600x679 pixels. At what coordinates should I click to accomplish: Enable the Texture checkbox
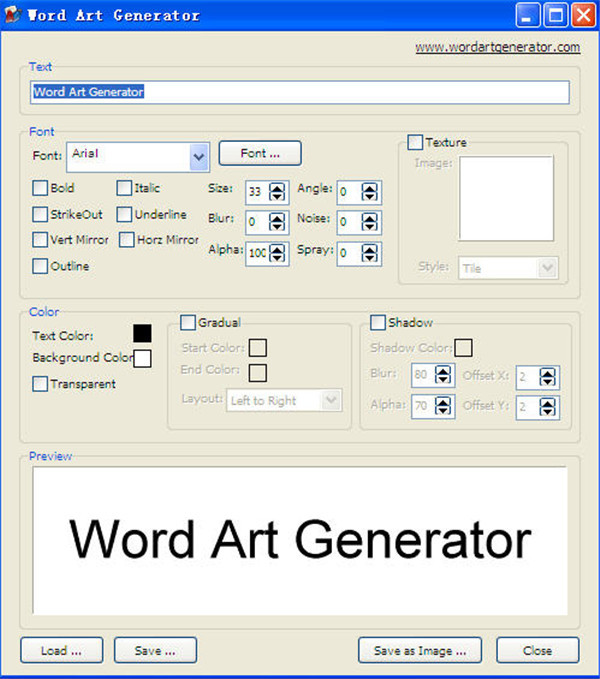pos(415,143)
